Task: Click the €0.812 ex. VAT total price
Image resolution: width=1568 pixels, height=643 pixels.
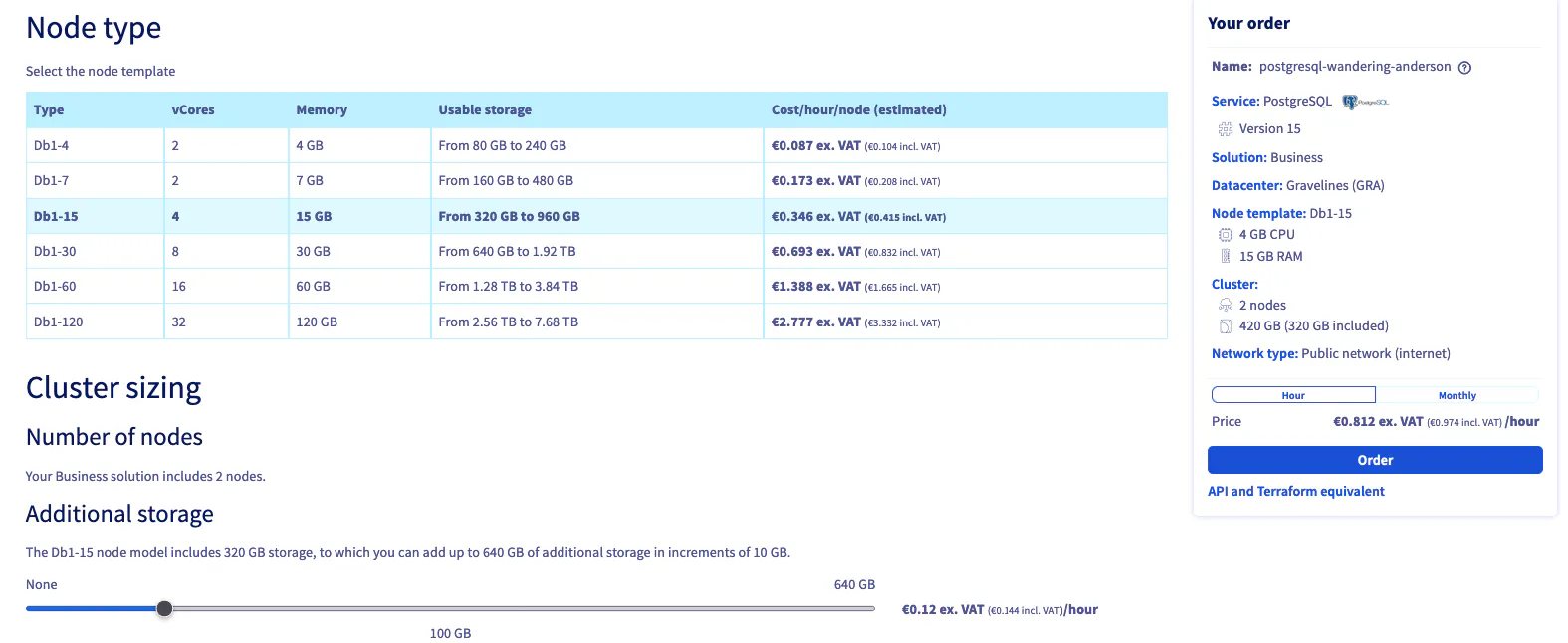Action: point(1378,422)
